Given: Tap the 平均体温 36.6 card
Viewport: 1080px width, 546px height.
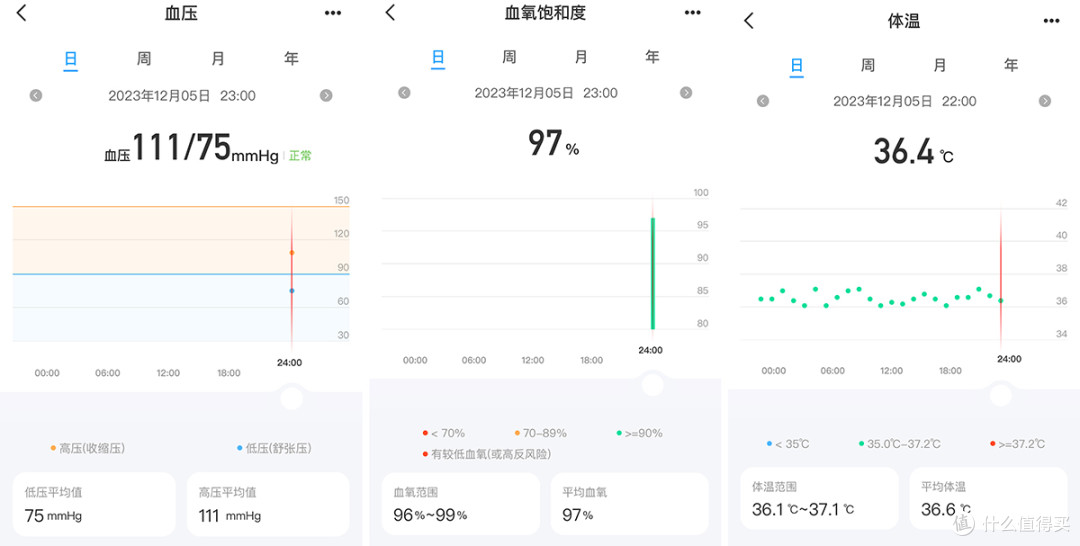Looking at the screenshot, I should click(988, 498).
